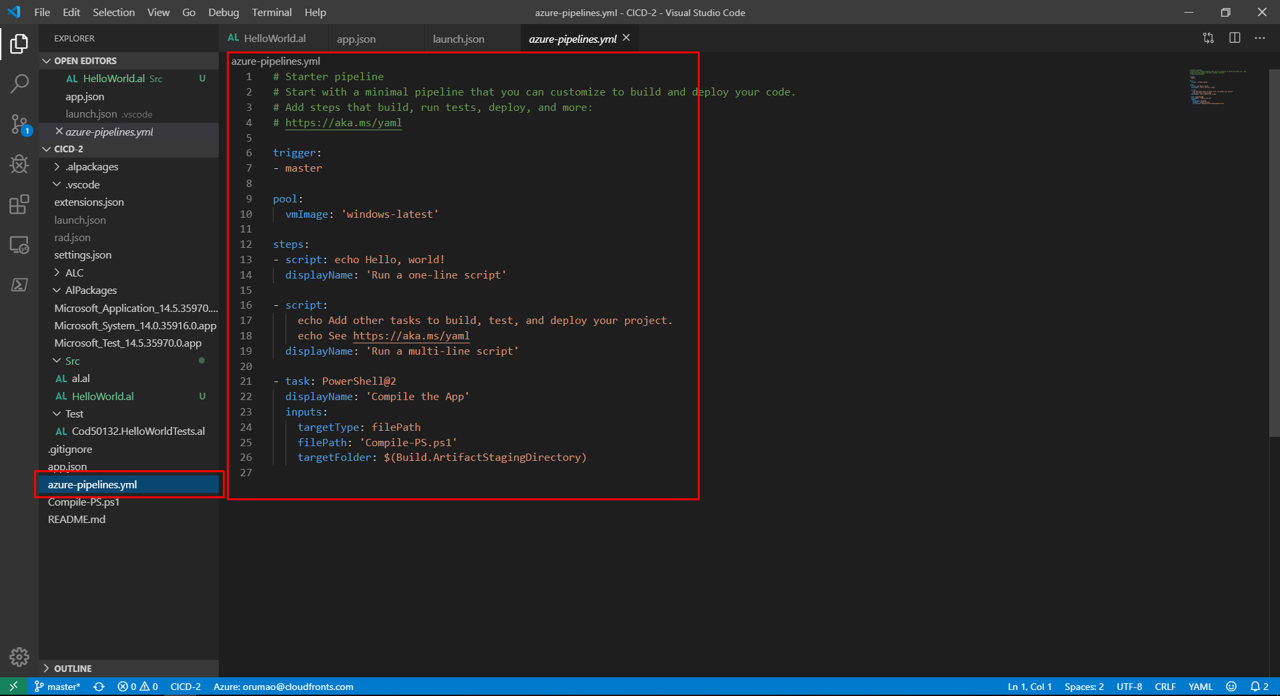Change indentation via Spaces: 2
The image size is (1280, 696).
[x=1084, y=687]
